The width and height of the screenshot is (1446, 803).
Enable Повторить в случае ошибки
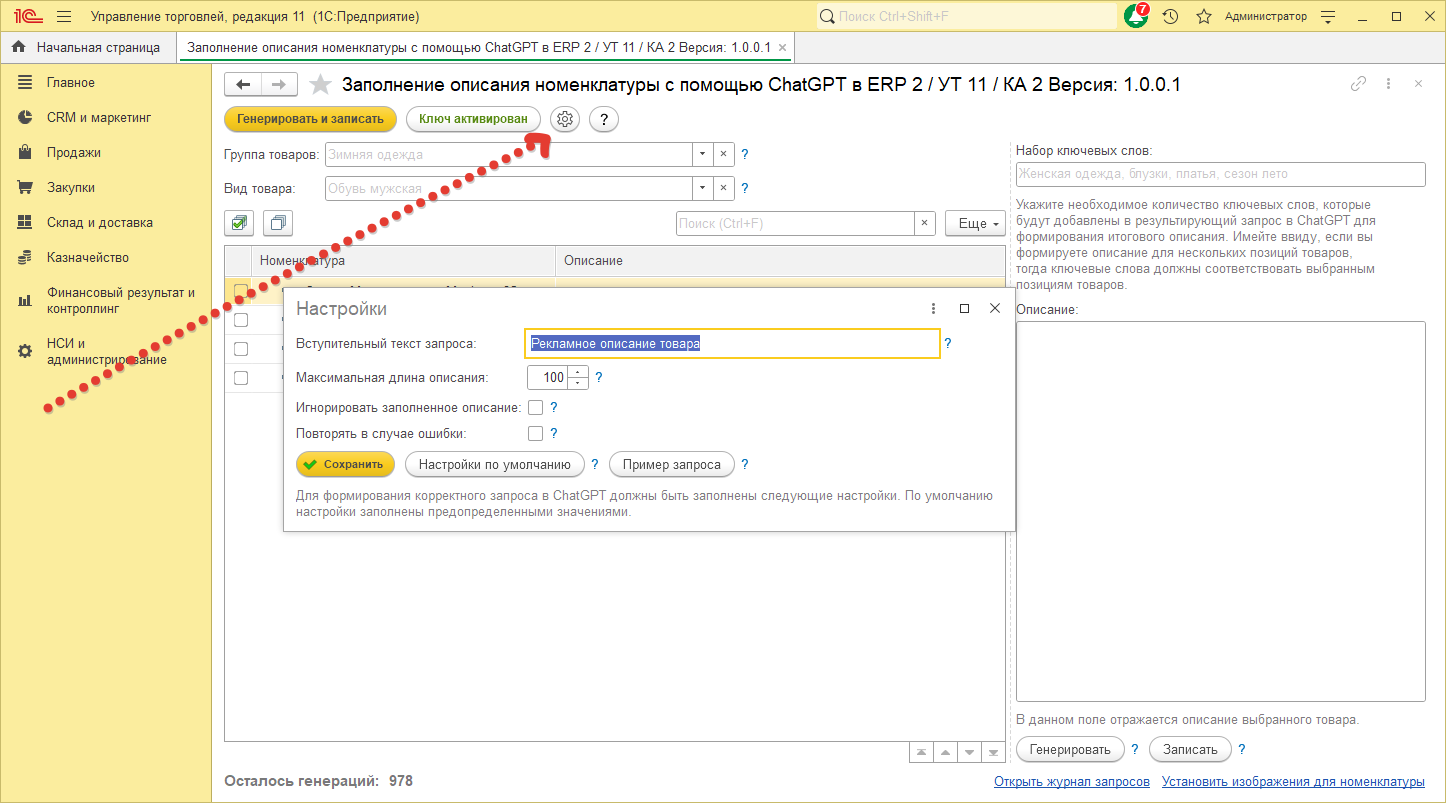536,432
